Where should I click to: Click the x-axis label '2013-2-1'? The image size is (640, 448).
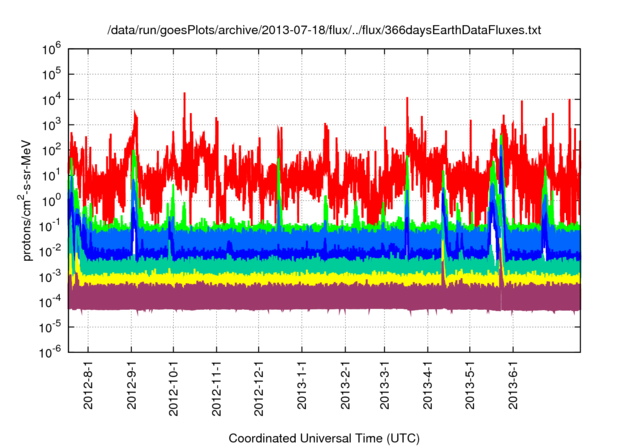345,387
